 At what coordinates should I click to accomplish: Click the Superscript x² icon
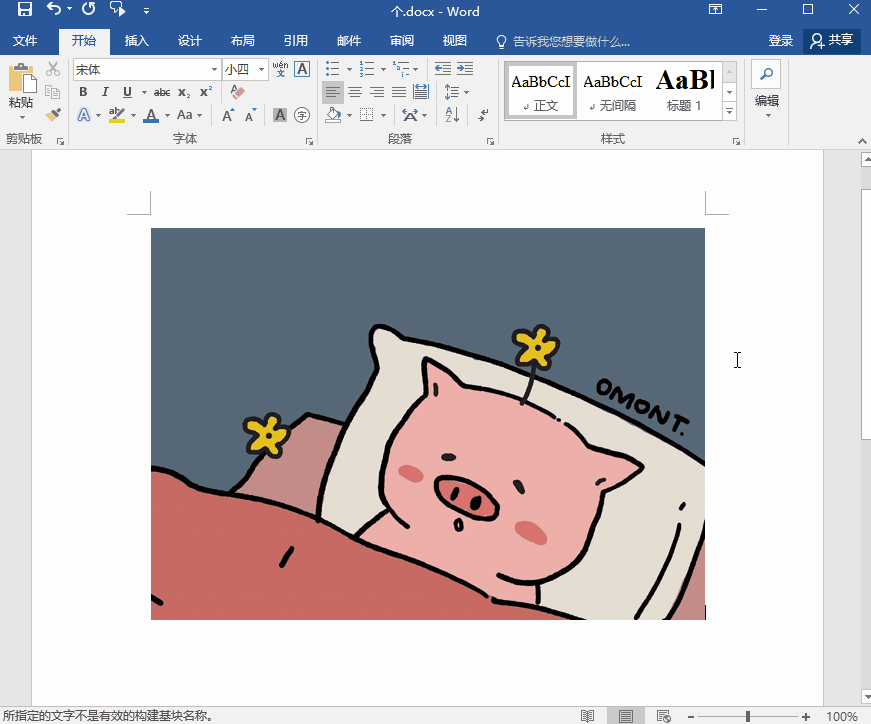pyautogui.click(x=205, y=92)
